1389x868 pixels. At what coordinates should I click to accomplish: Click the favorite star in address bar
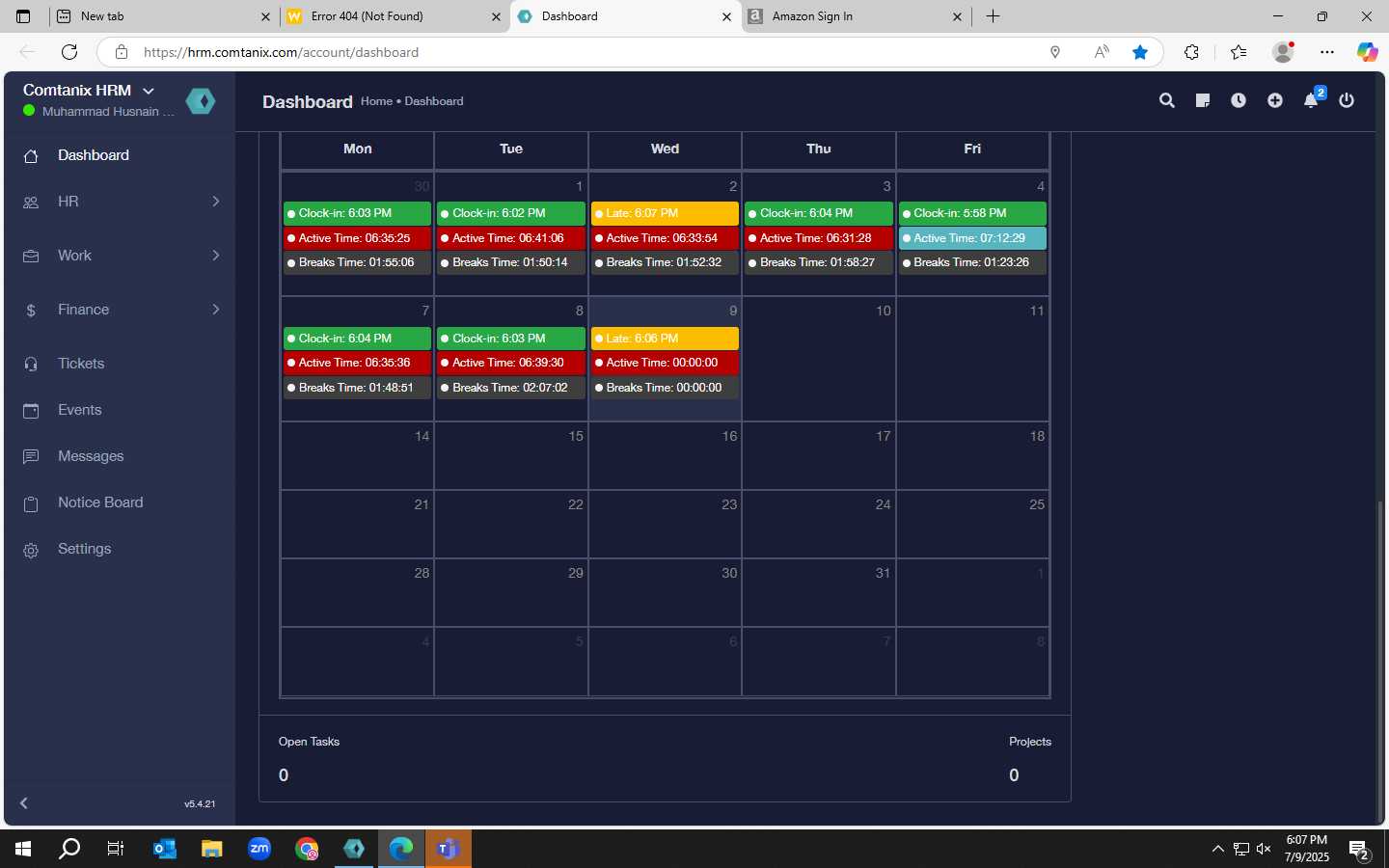1140,52
